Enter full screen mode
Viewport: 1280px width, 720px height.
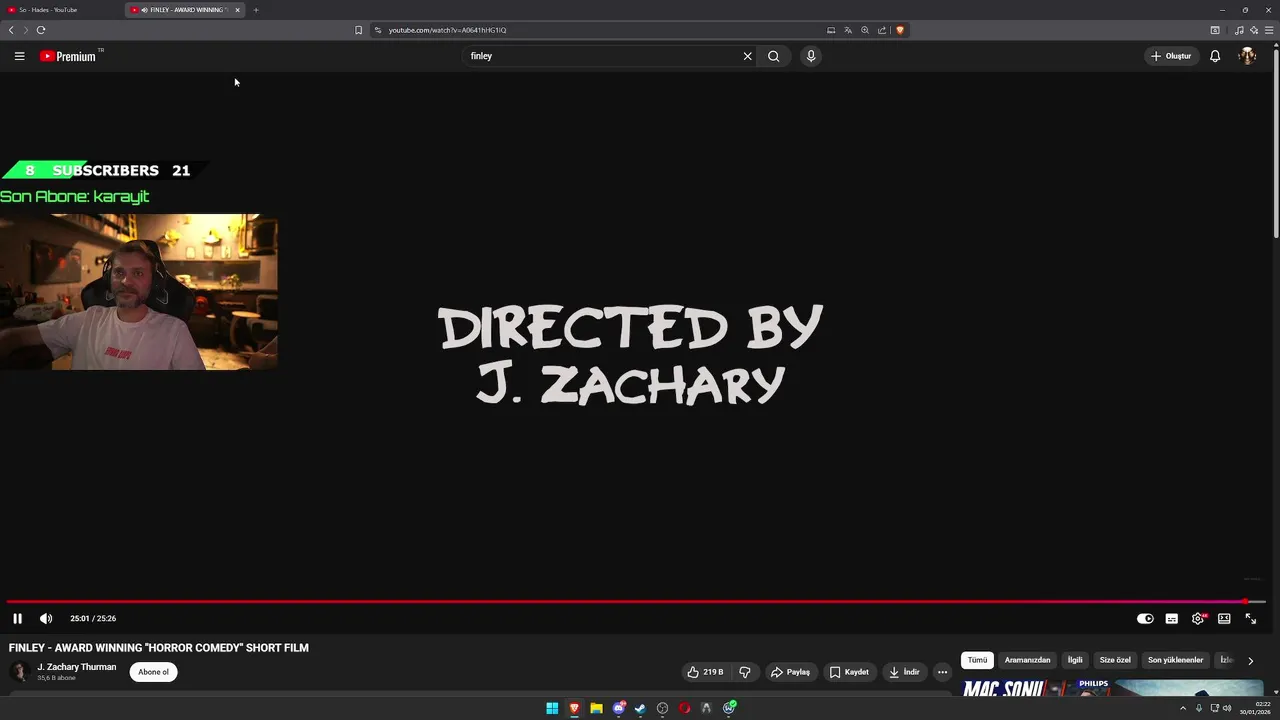(1250, 618)
